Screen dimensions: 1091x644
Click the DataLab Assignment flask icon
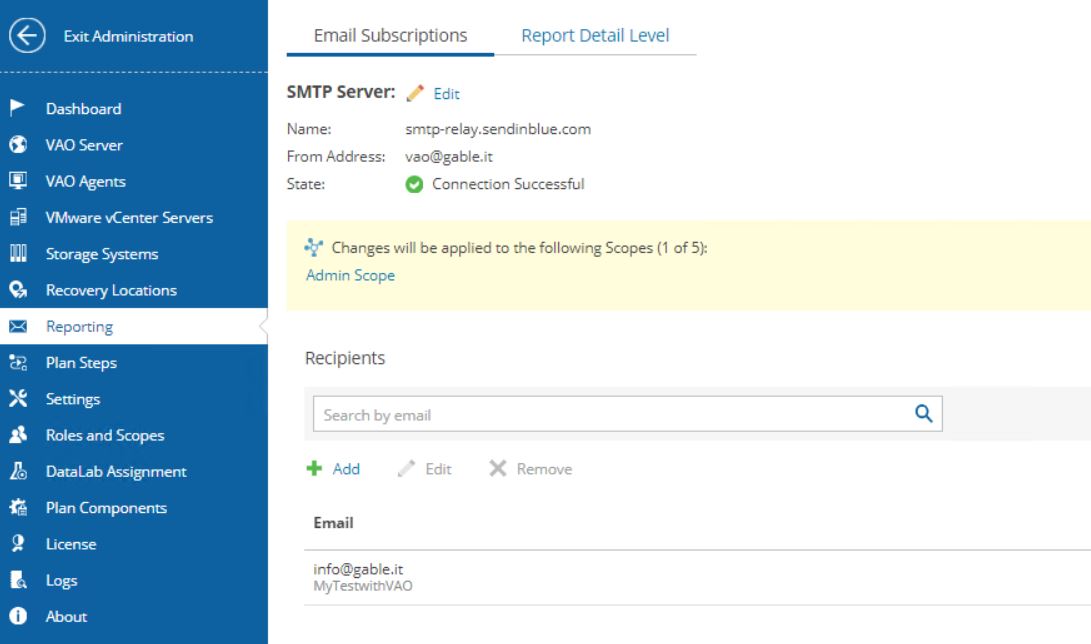pos(17,471)
